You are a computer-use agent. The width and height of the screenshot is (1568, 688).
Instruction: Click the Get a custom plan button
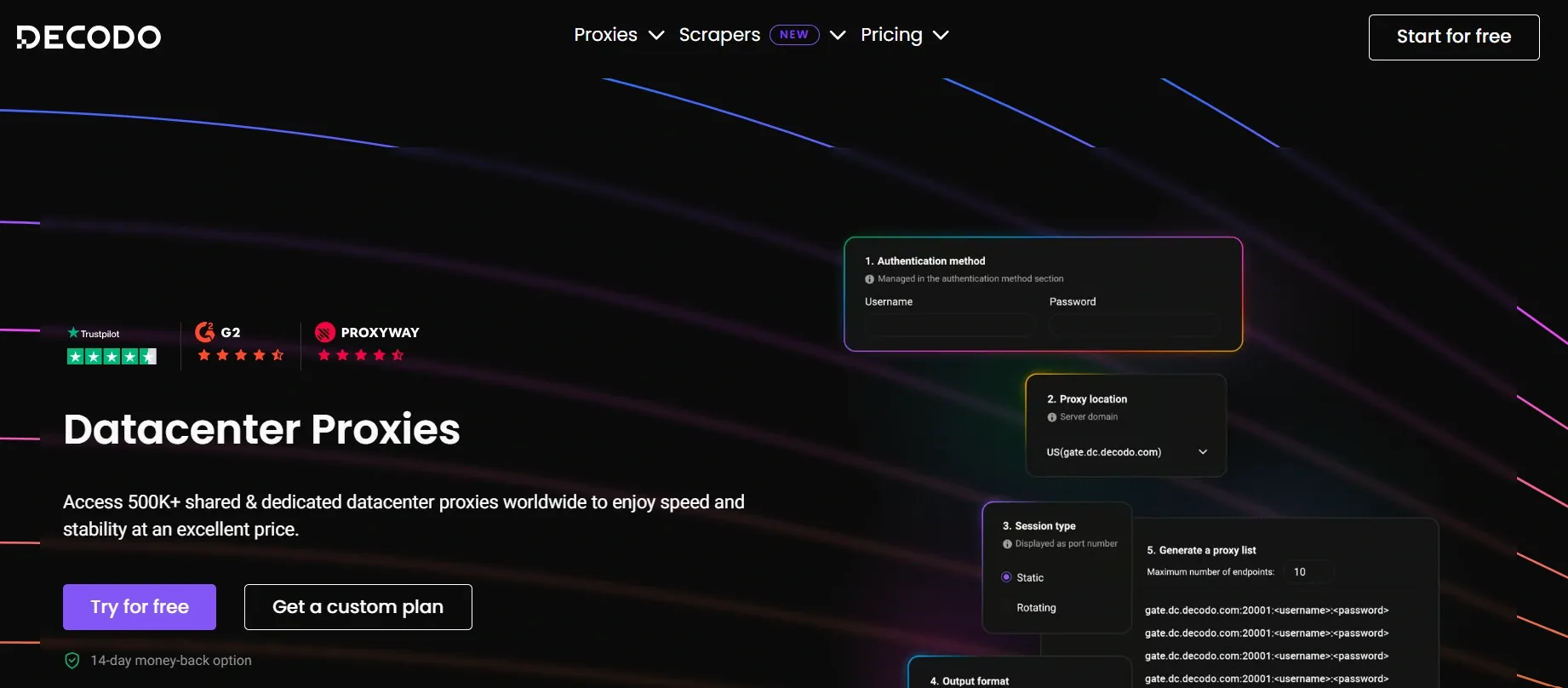click(x=358, y=607)
